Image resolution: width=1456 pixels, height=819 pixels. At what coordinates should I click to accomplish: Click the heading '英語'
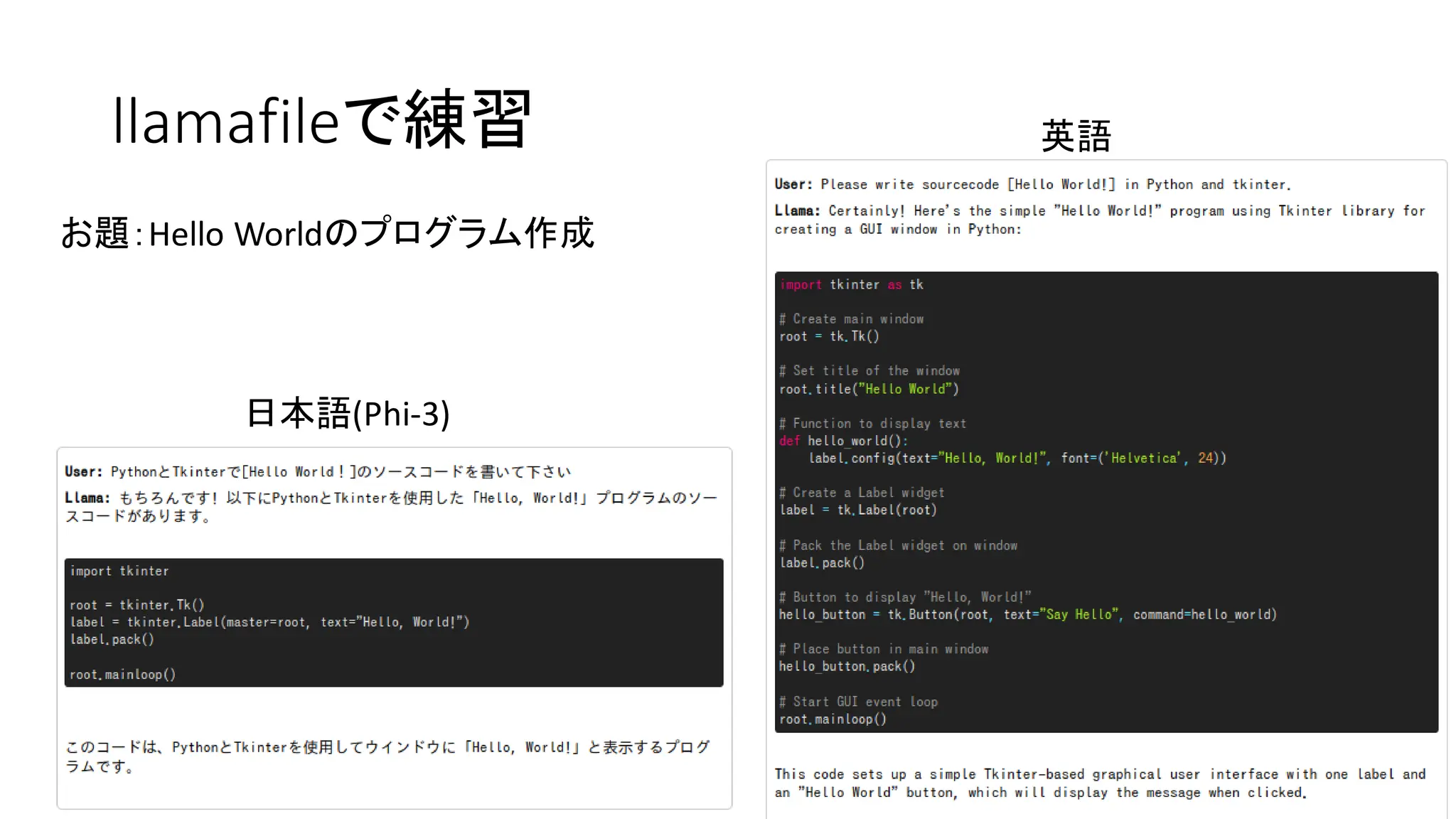coord(1076,136)
